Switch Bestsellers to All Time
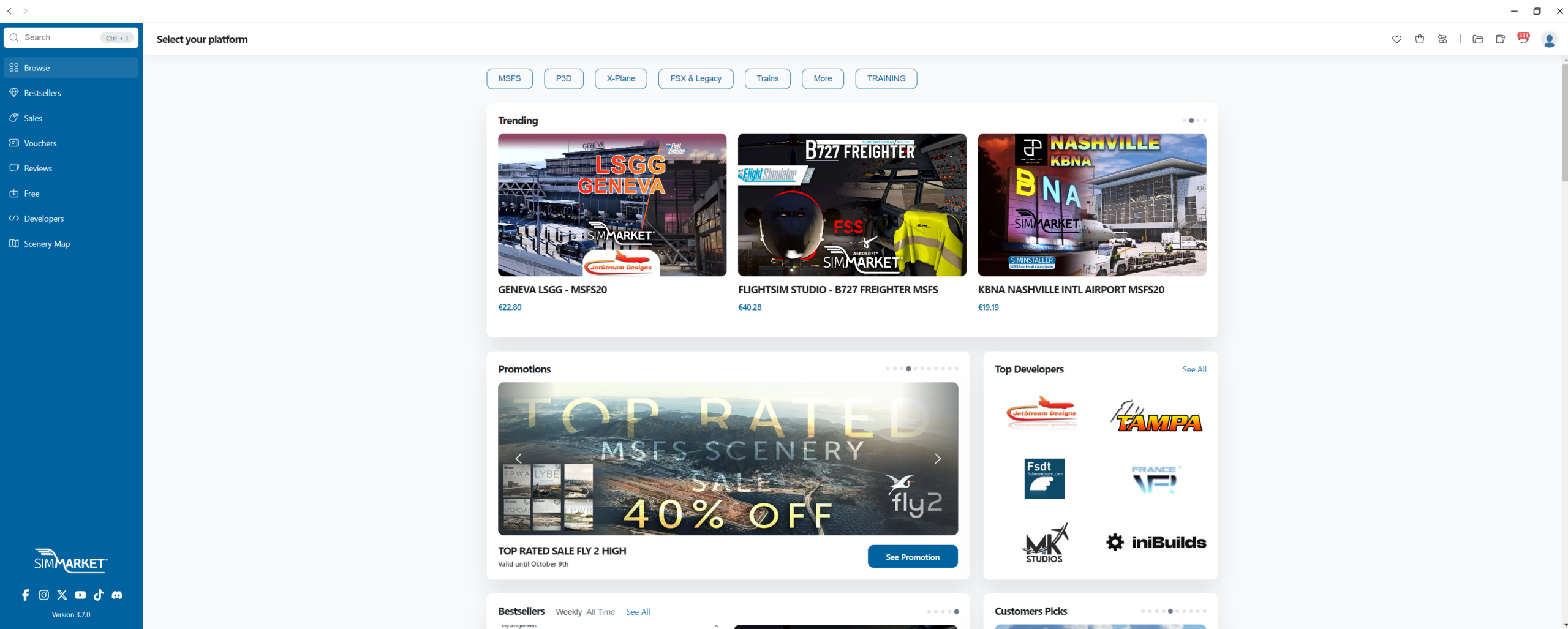Image resolution: width=1568 pixels, height=629 pixels. (x=600, y=612)
